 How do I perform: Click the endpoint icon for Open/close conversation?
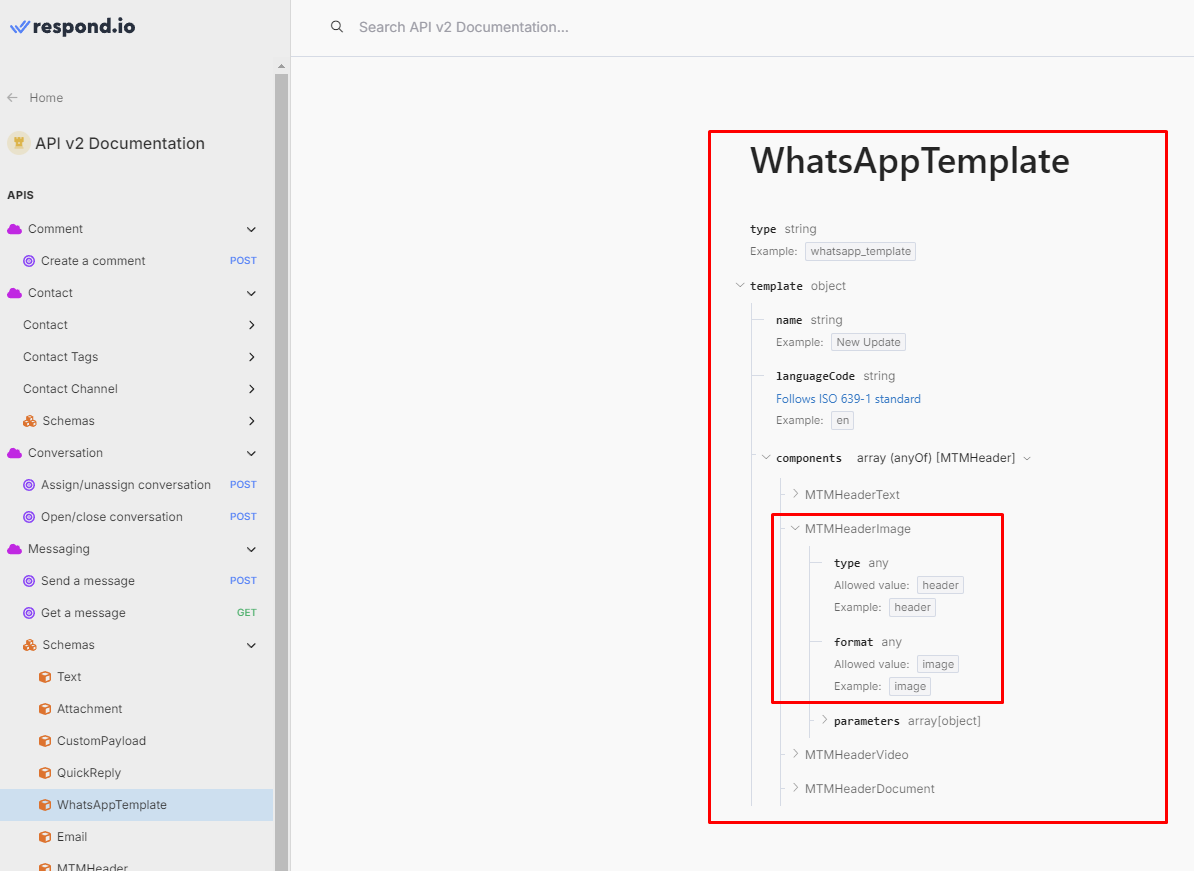(x=29, y=517)
